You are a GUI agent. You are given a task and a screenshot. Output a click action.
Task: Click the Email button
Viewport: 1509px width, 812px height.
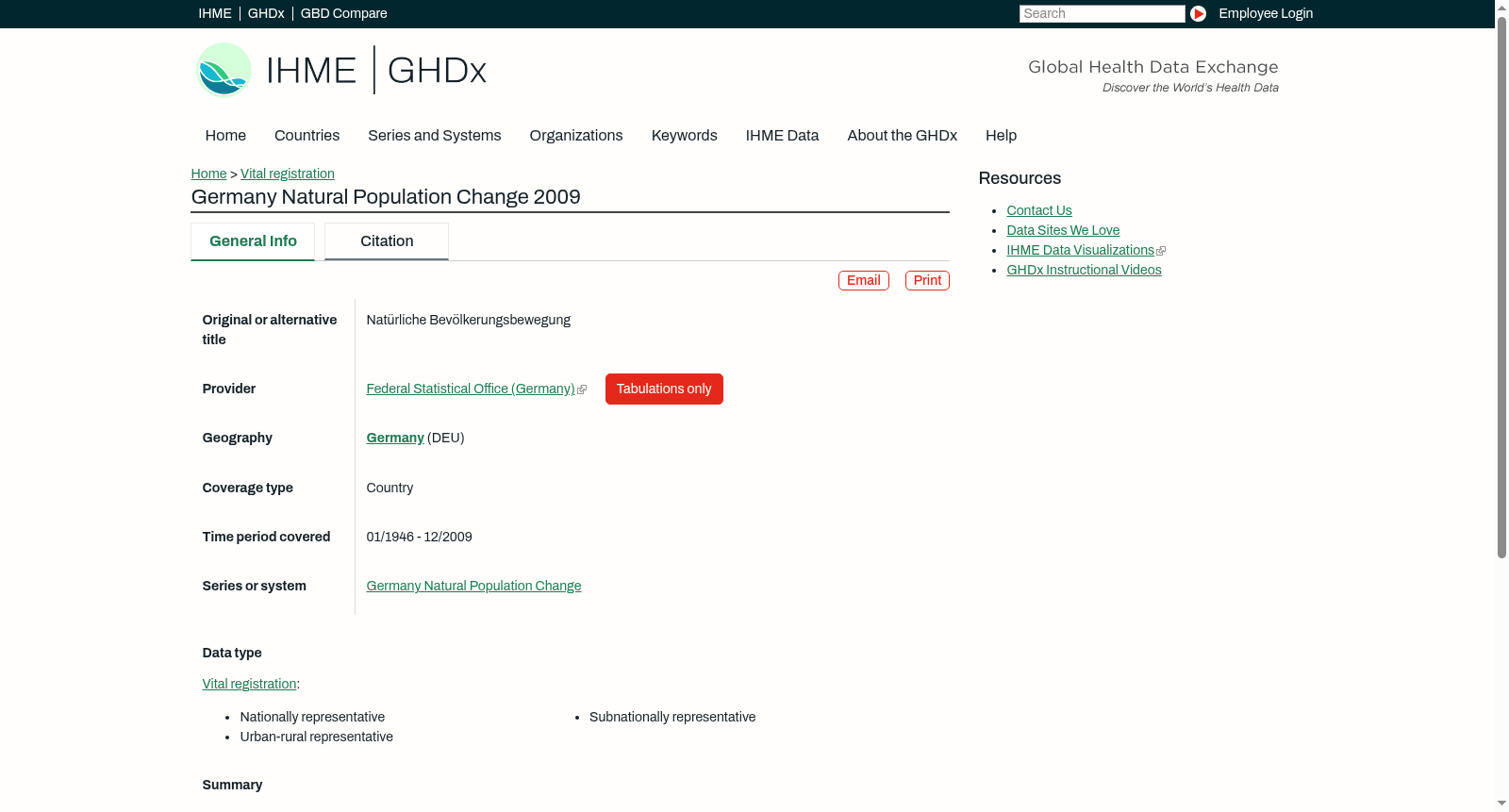click(x=864, y=281)
